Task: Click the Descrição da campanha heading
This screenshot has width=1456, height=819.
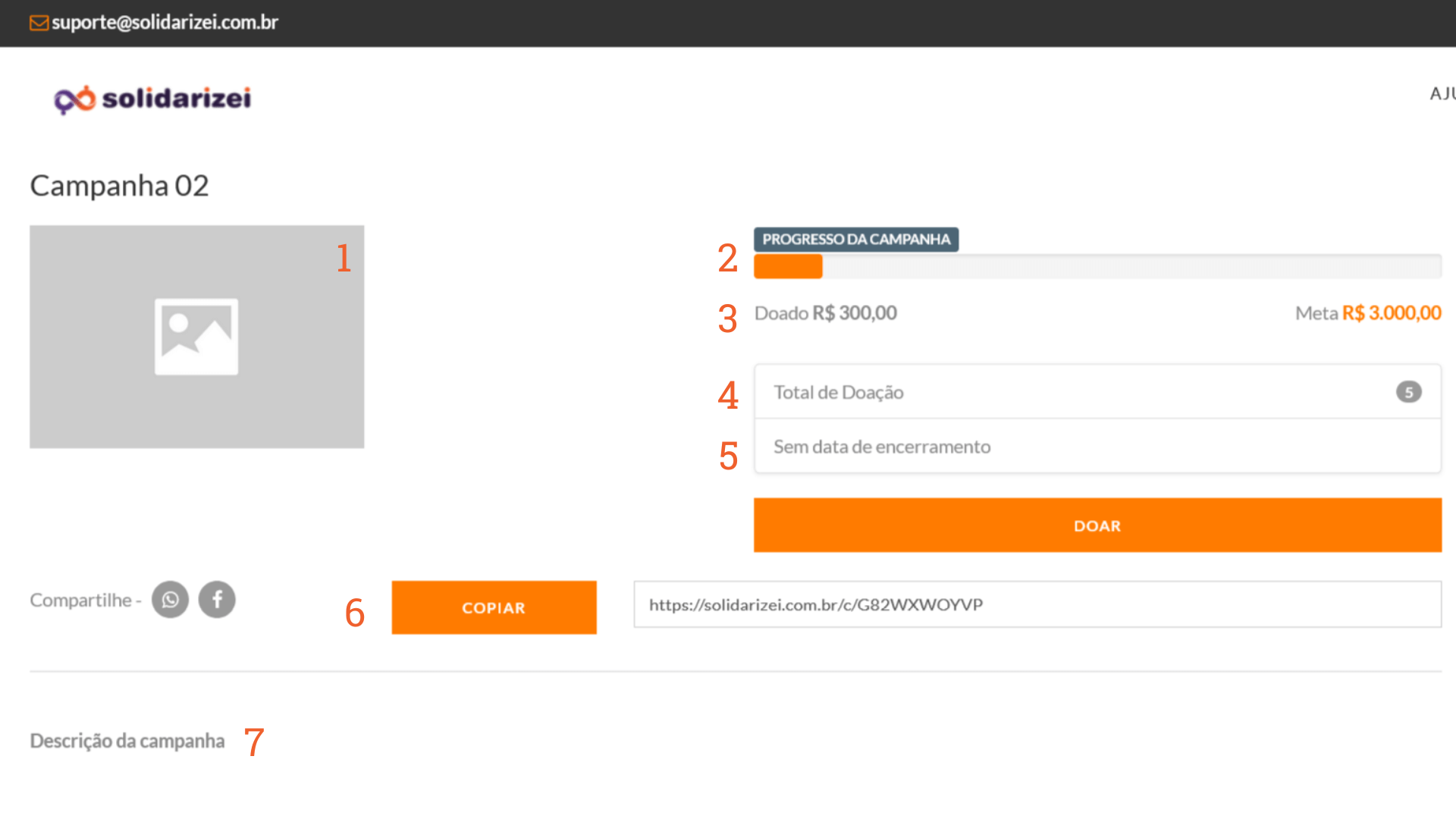Action: [x=127, y=741]
